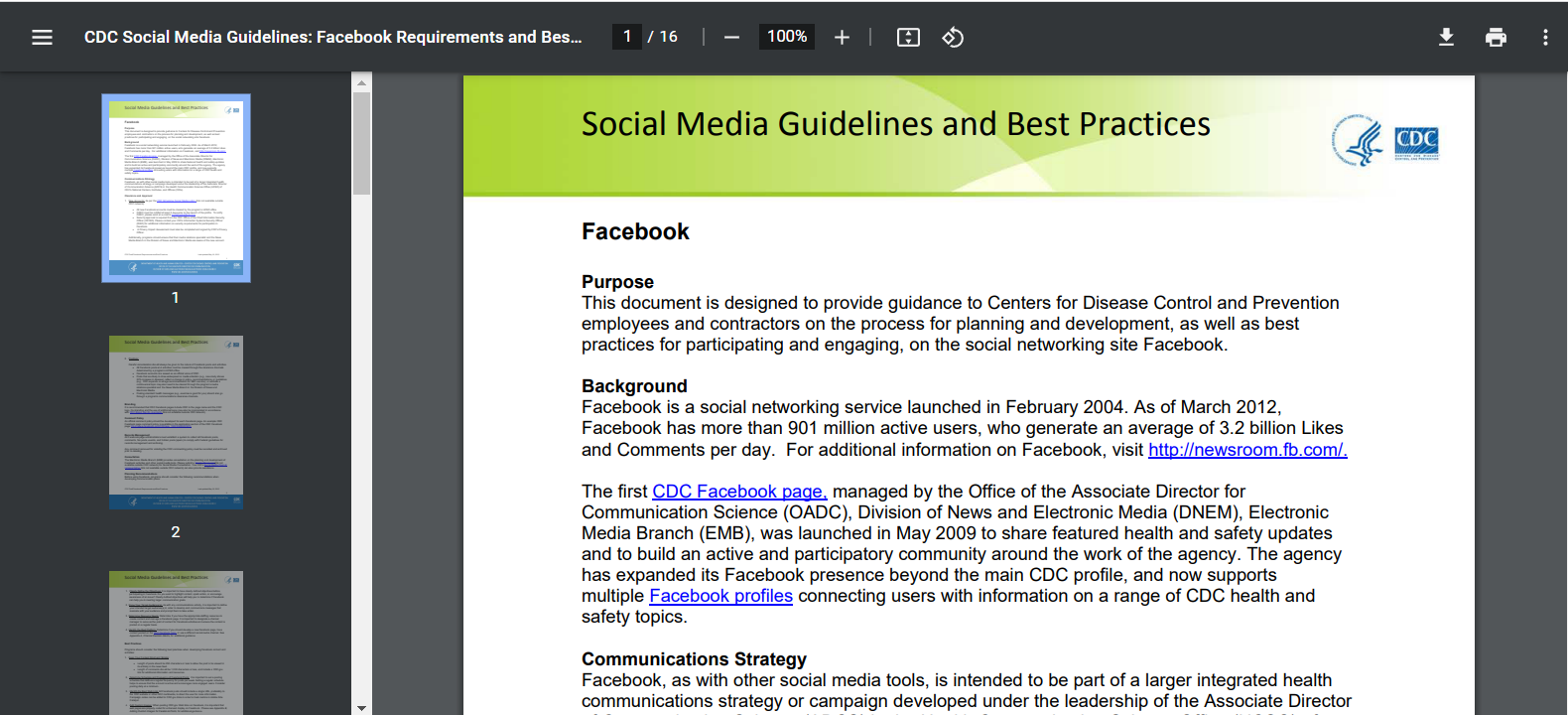
Task: Click the sidebar scroll up arrow
Action: (361, 82)
